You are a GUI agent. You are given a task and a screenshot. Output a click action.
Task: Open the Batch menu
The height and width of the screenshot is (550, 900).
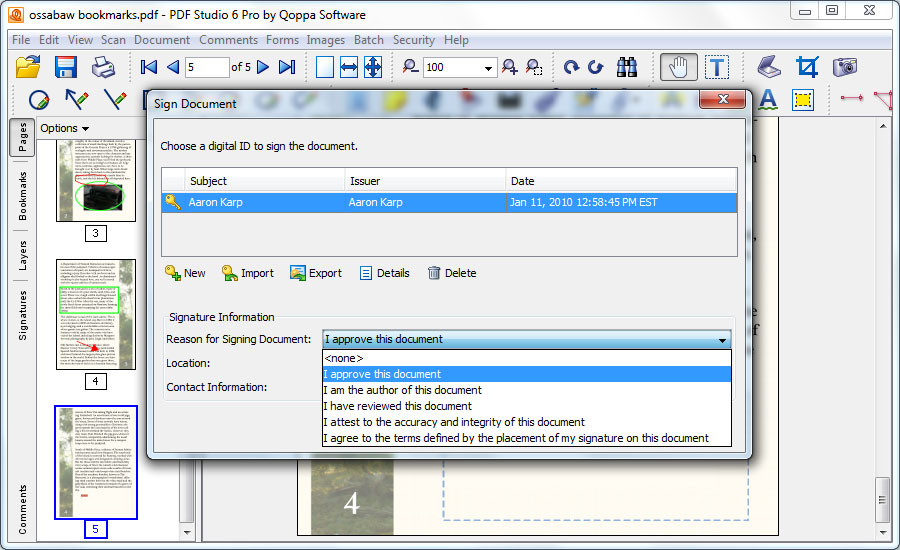coord(368,40)
